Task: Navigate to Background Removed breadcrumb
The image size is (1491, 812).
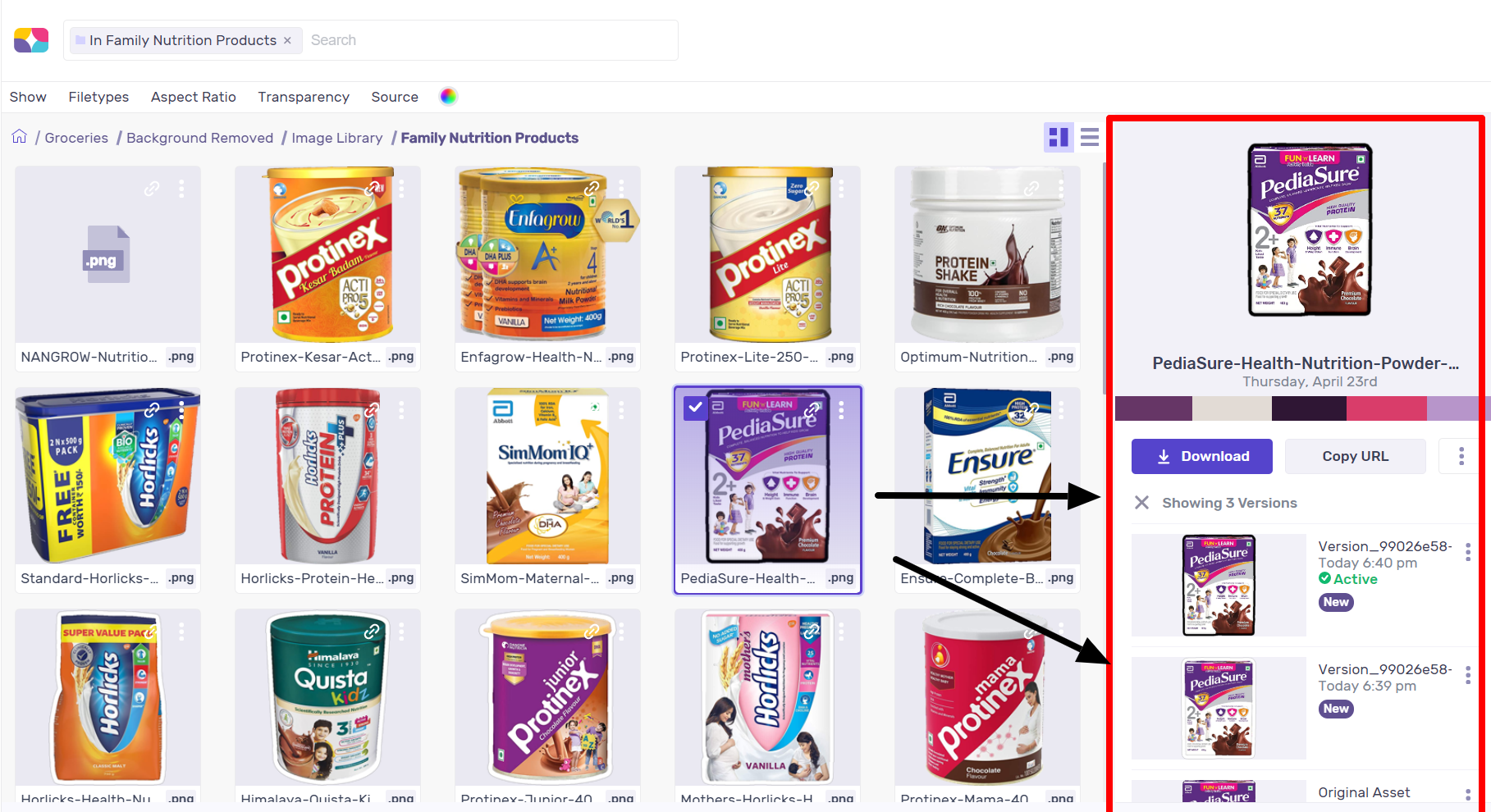Action: 200,138
